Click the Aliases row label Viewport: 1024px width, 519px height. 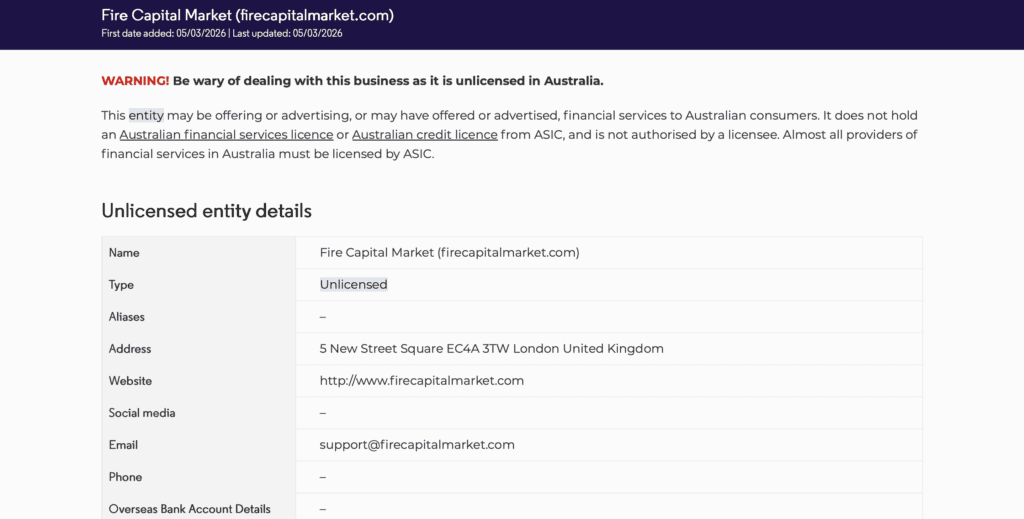[x=127, y=317]
